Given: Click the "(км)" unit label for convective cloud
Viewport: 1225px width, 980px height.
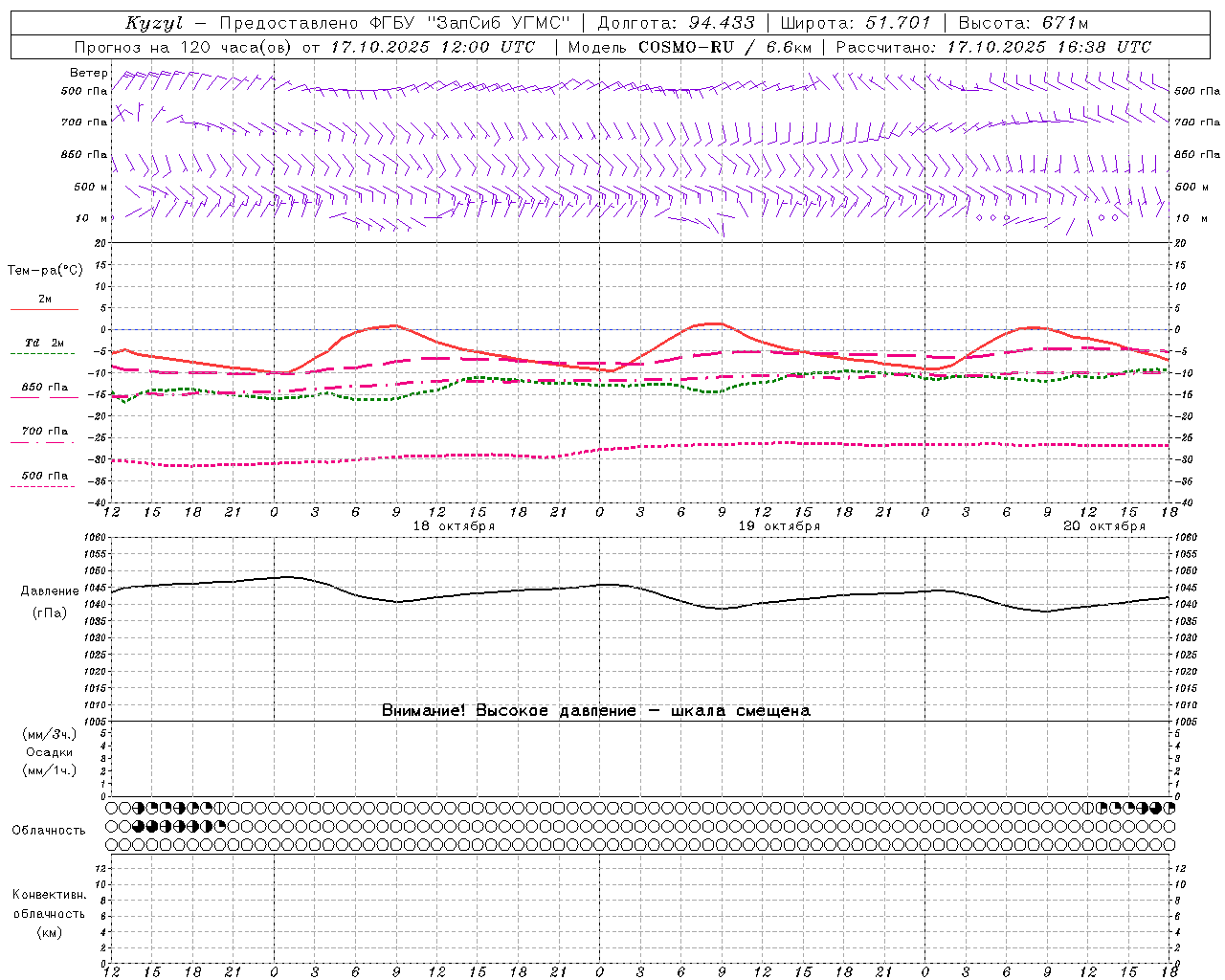Looking at the screenshot, I should coord(50,932).
